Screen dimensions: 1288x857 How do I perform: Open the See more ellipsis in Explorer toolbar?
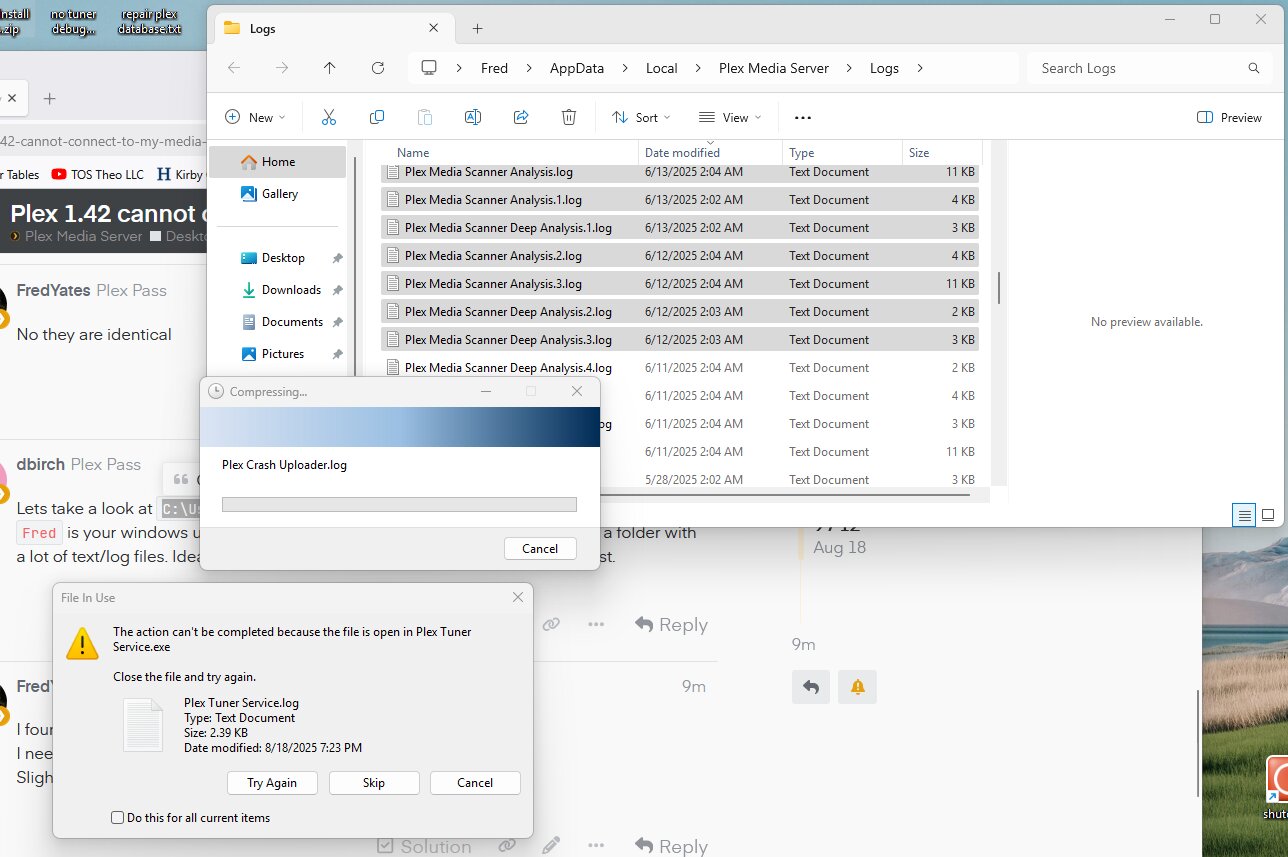pyautogui.click(x=803, y=117)
